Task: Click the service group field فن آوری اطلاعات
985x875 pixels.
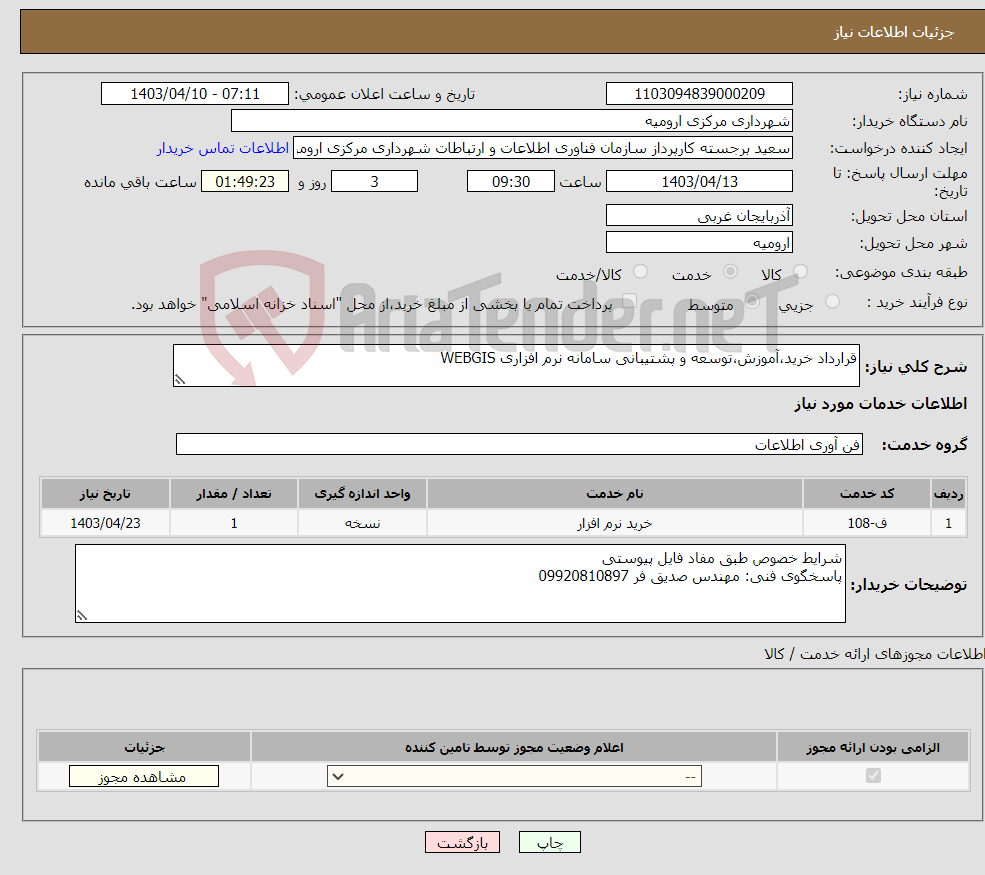Action: [x=520, y=445]
